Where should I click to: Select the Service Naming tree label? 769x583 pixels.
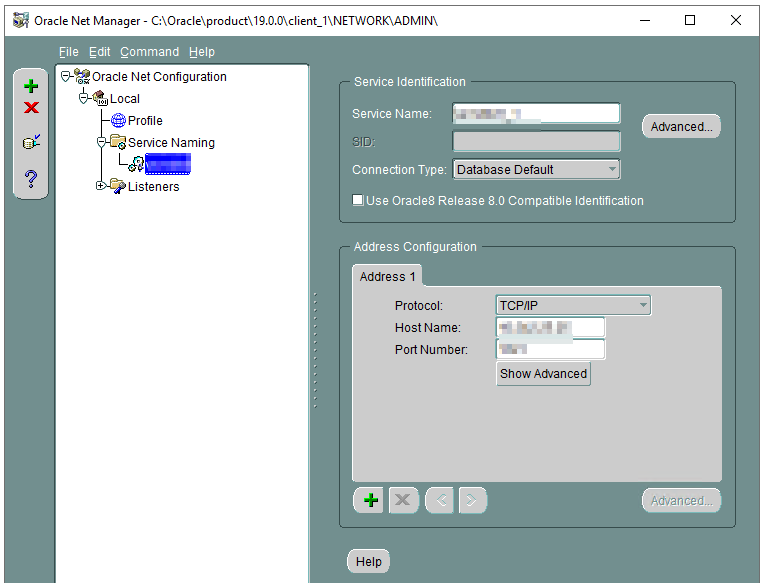pyautogui.click(x=171, y=143)
